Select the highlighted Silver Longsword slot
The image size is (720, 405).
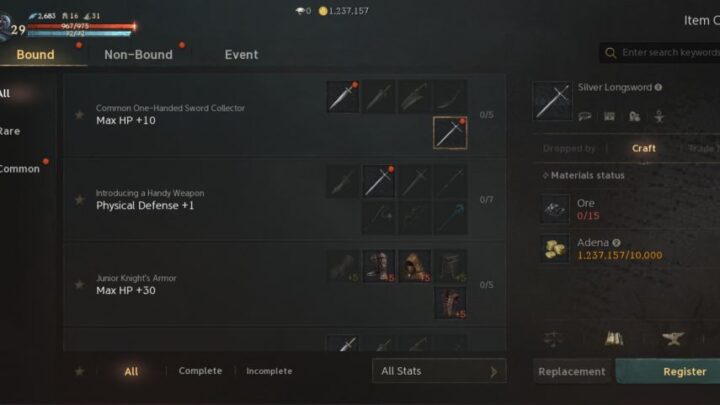(x=450, y=133)
